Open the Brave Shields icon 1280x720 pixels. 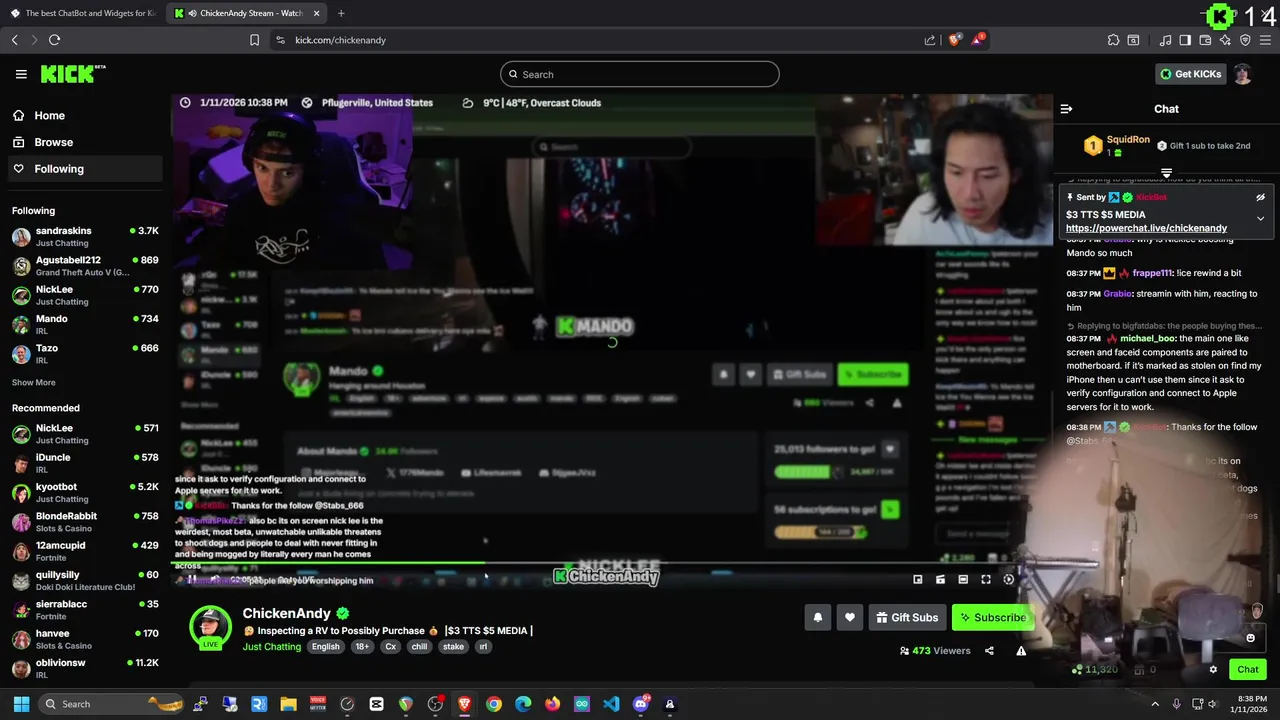click(x=954, y=40)
